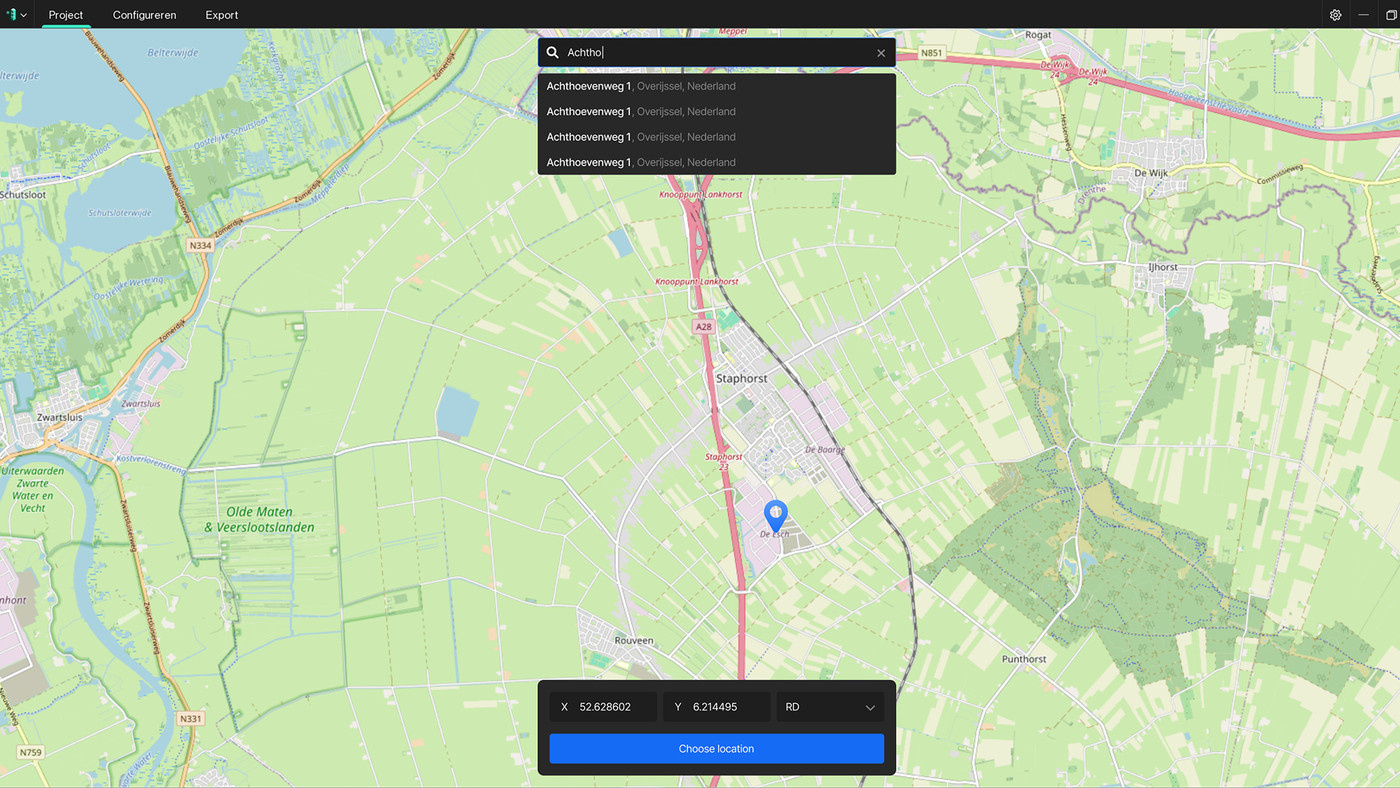Viewport: 1400px width, 788px height.
Task: Click the magnifier search icon
Action: pos(552,52)
